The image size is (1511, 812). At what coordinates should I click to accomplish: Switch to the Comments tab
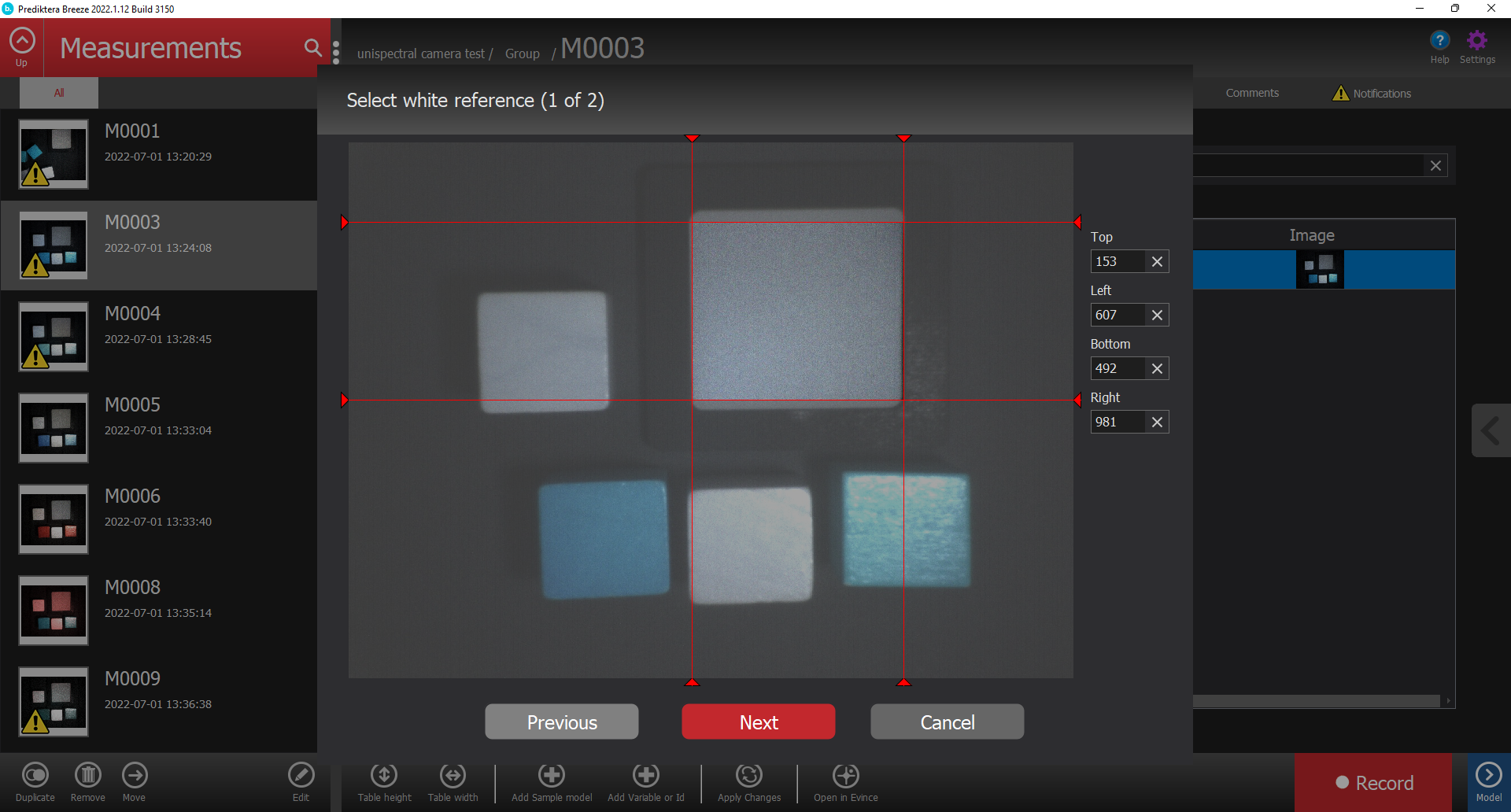point(1251,93)
